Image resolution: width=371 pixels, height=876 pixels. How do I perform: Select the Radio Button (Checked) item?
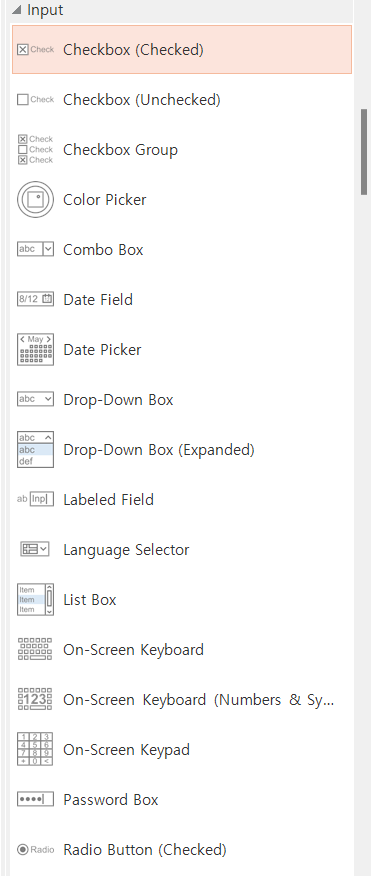click(182, 850)
